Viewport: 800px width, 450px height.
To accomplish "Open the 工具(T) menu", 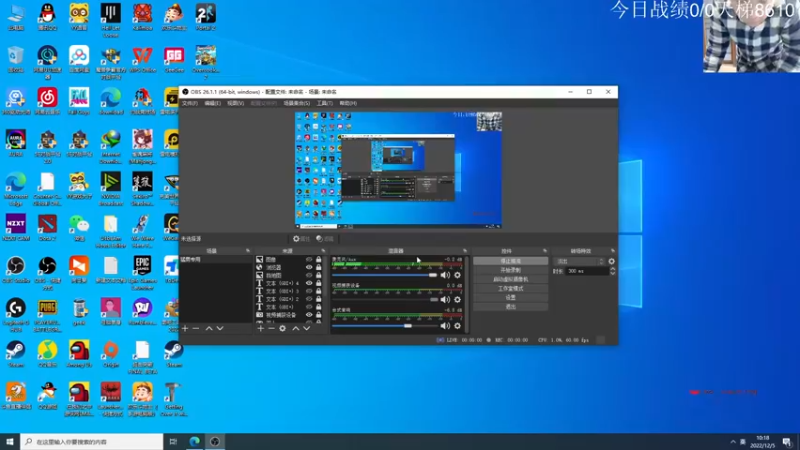I will point(324,103).
